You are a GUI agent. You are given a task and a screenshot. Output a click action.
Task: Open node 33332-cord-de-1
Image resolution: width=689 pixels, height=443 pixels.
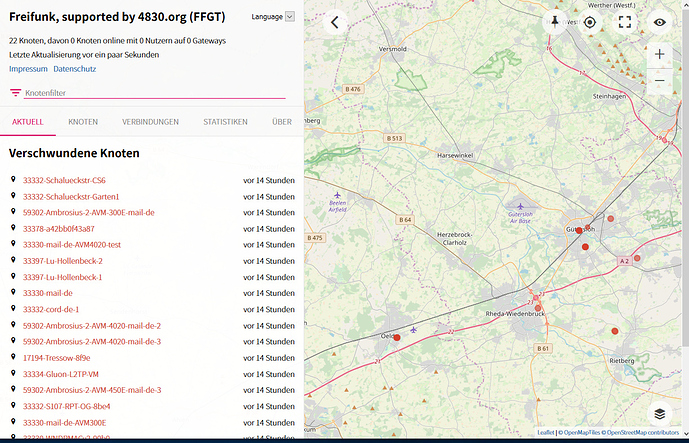[x=51, y=309]
